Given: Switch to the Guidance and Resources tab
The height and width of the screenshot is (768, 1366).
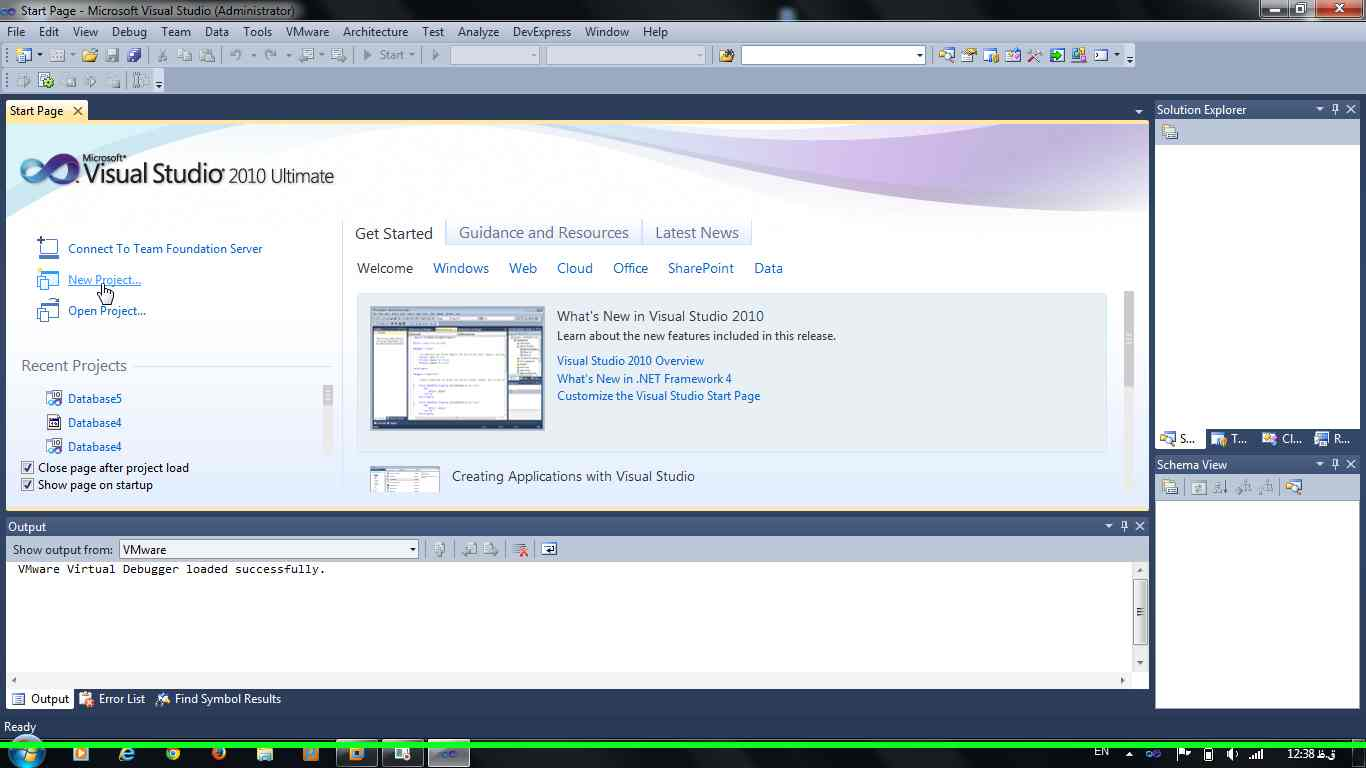Looking at the screenshot, I should pos(543,233).
